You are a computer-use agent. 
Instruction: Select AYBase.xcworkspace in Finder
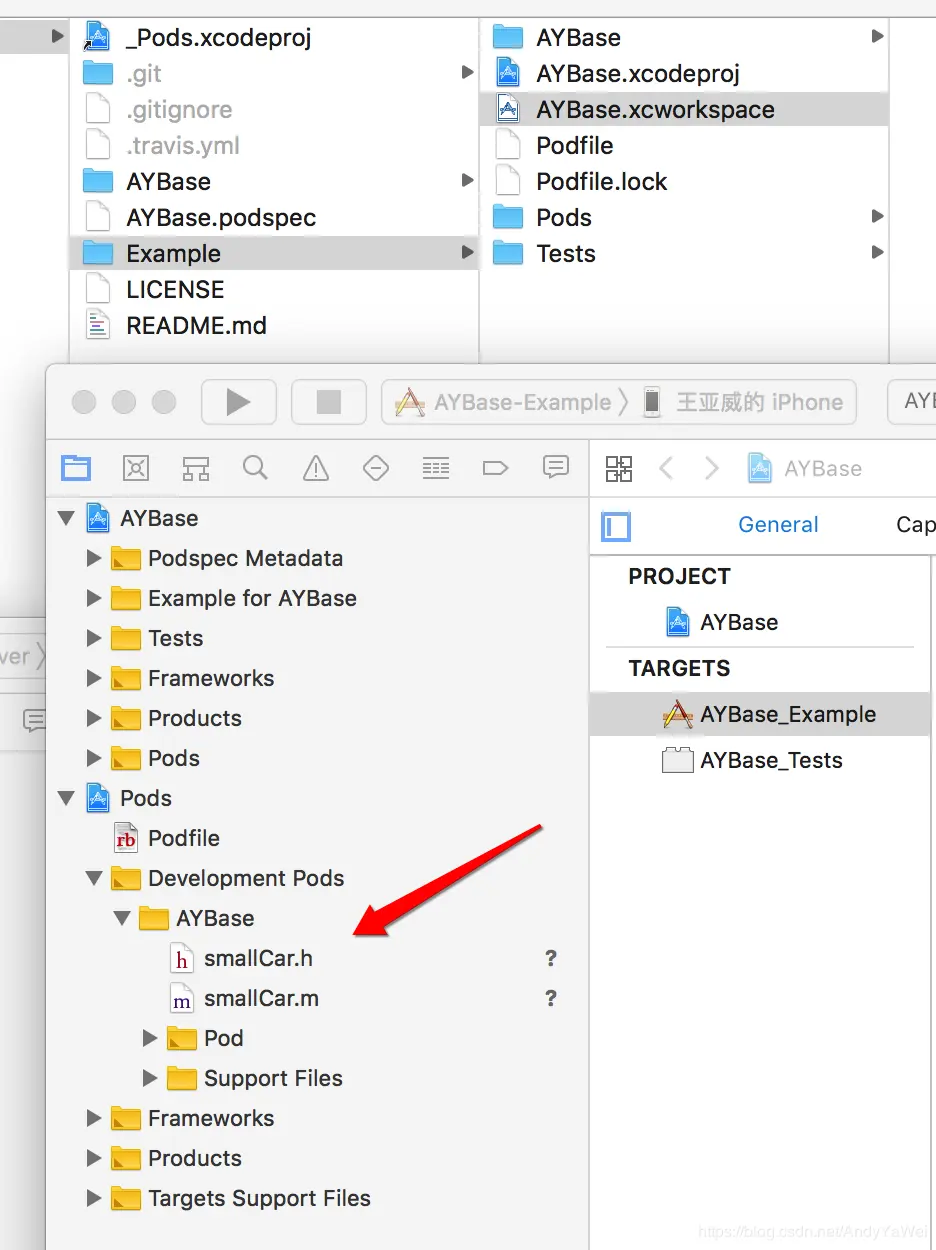[x=684, y=109]
